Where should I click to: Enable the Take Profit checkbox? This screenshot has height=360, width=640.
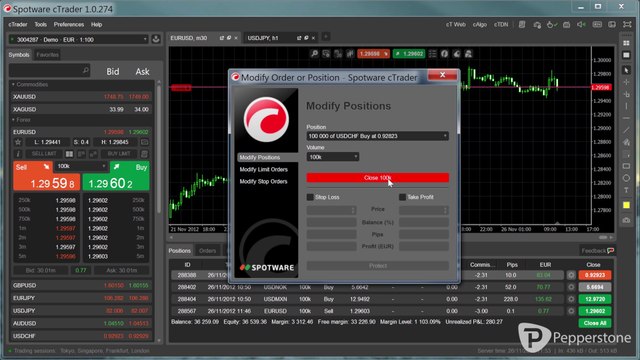click(x=402, y=197)
